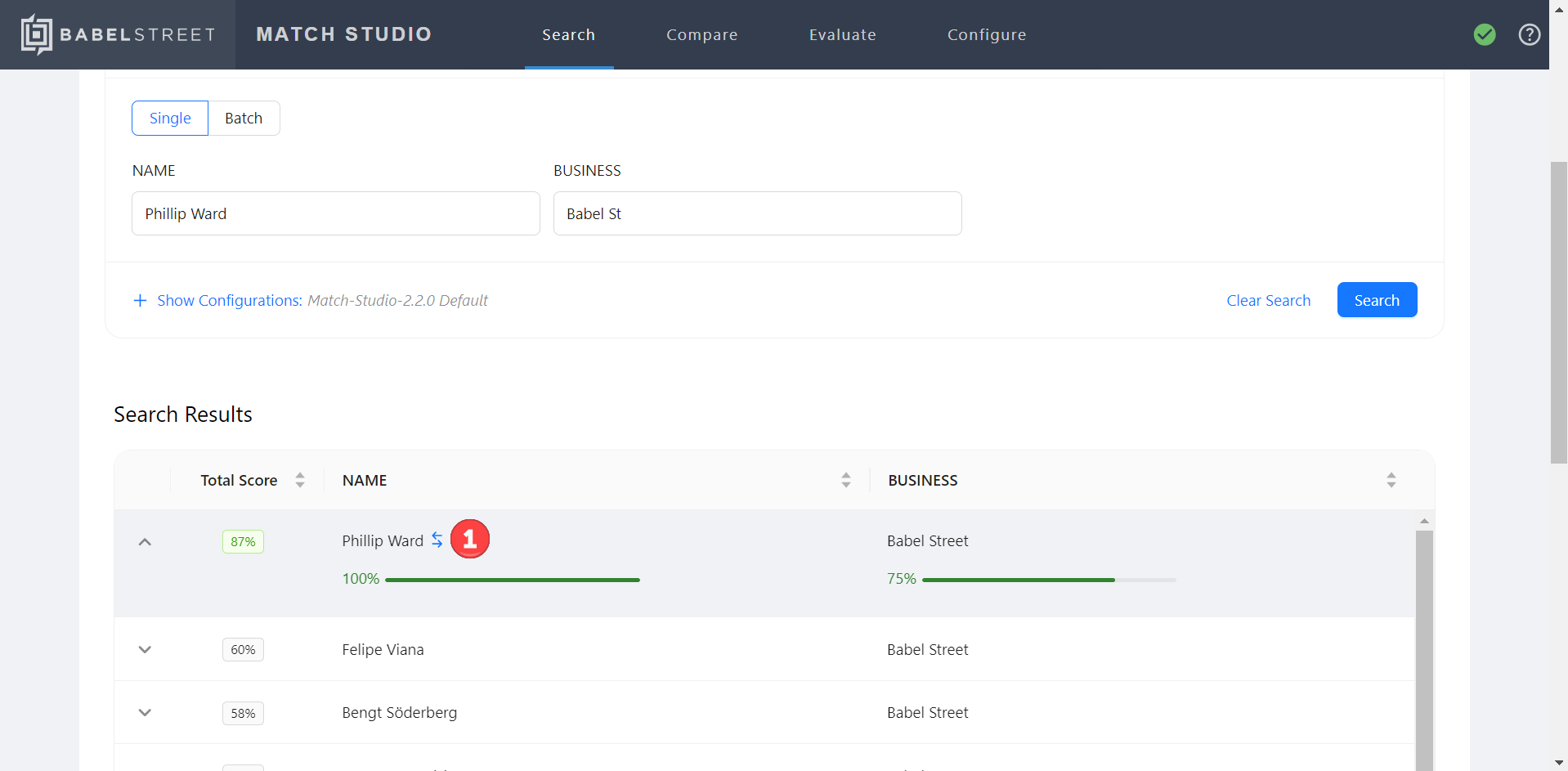Open the Configure tab
This screenshot has width=1568, height=771.
pos(987,34)
